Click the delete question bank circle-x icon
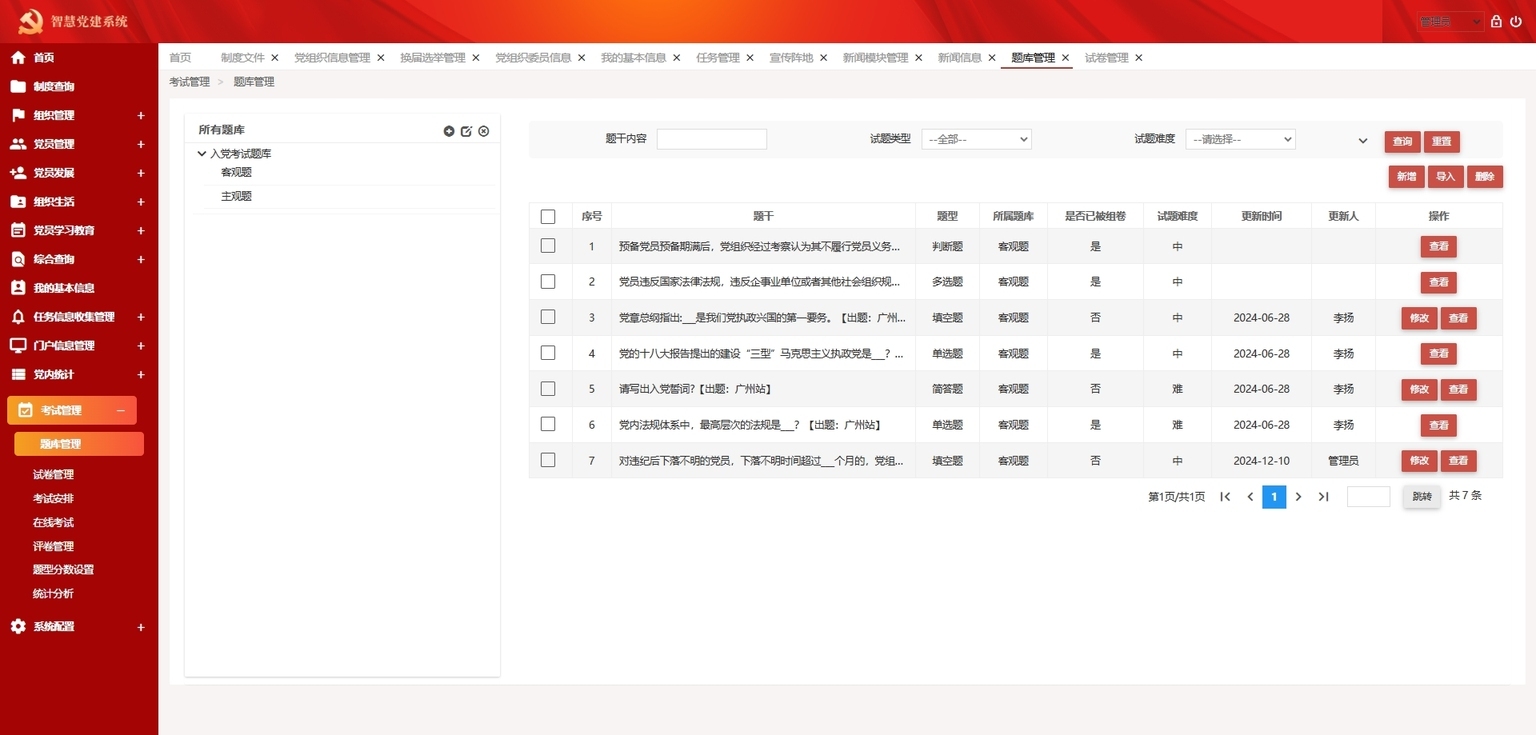This screenshot has width=1536, height=735. coord(484,131)
